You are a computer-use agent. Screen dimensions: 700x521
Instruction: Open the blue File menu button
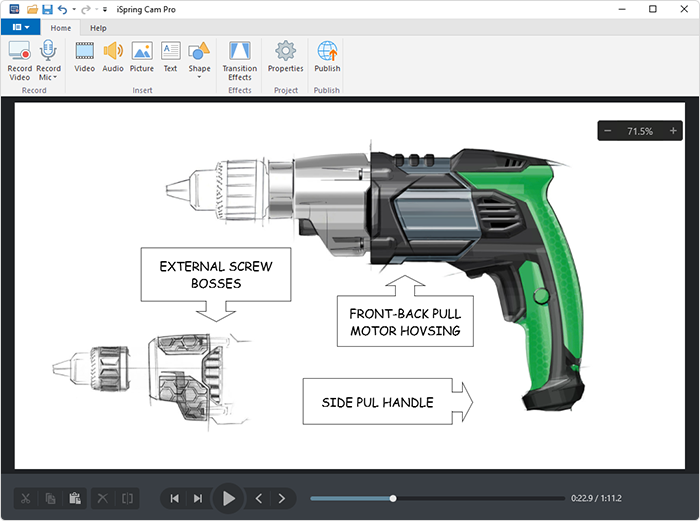21,27
